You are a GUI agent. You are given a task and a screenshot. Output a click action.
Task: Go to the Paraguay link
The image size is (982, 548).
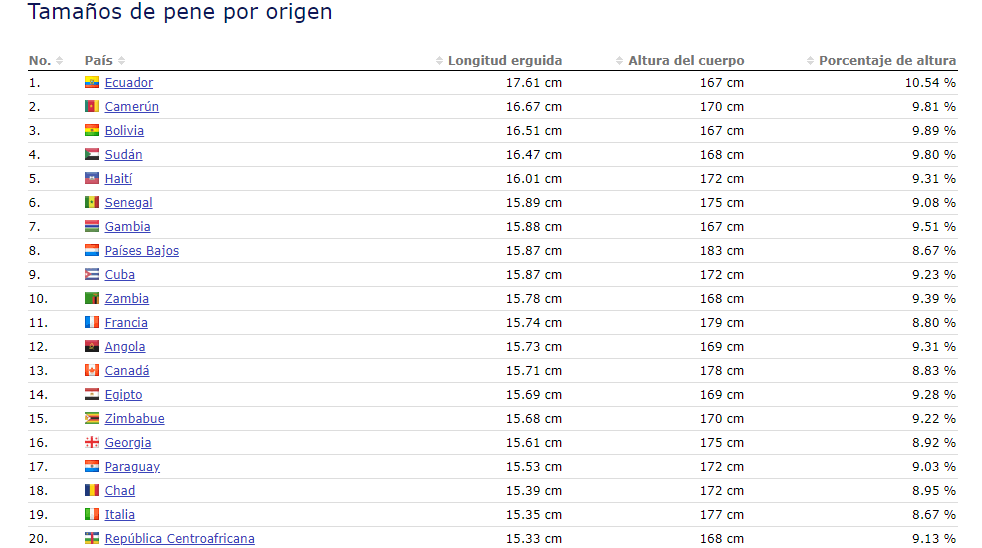(x=132, y=467)
